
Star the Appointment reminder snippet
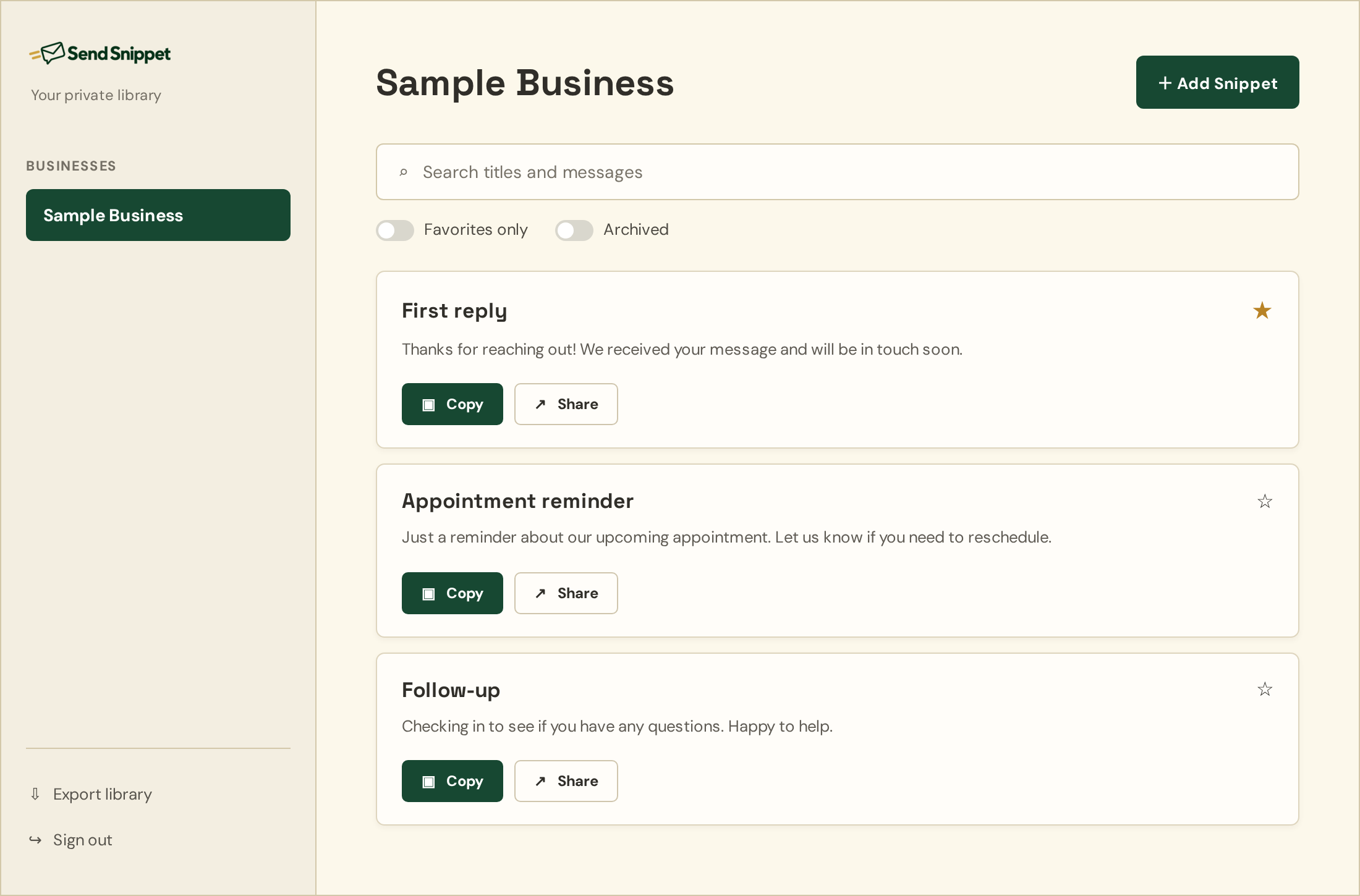[1265, 501]
